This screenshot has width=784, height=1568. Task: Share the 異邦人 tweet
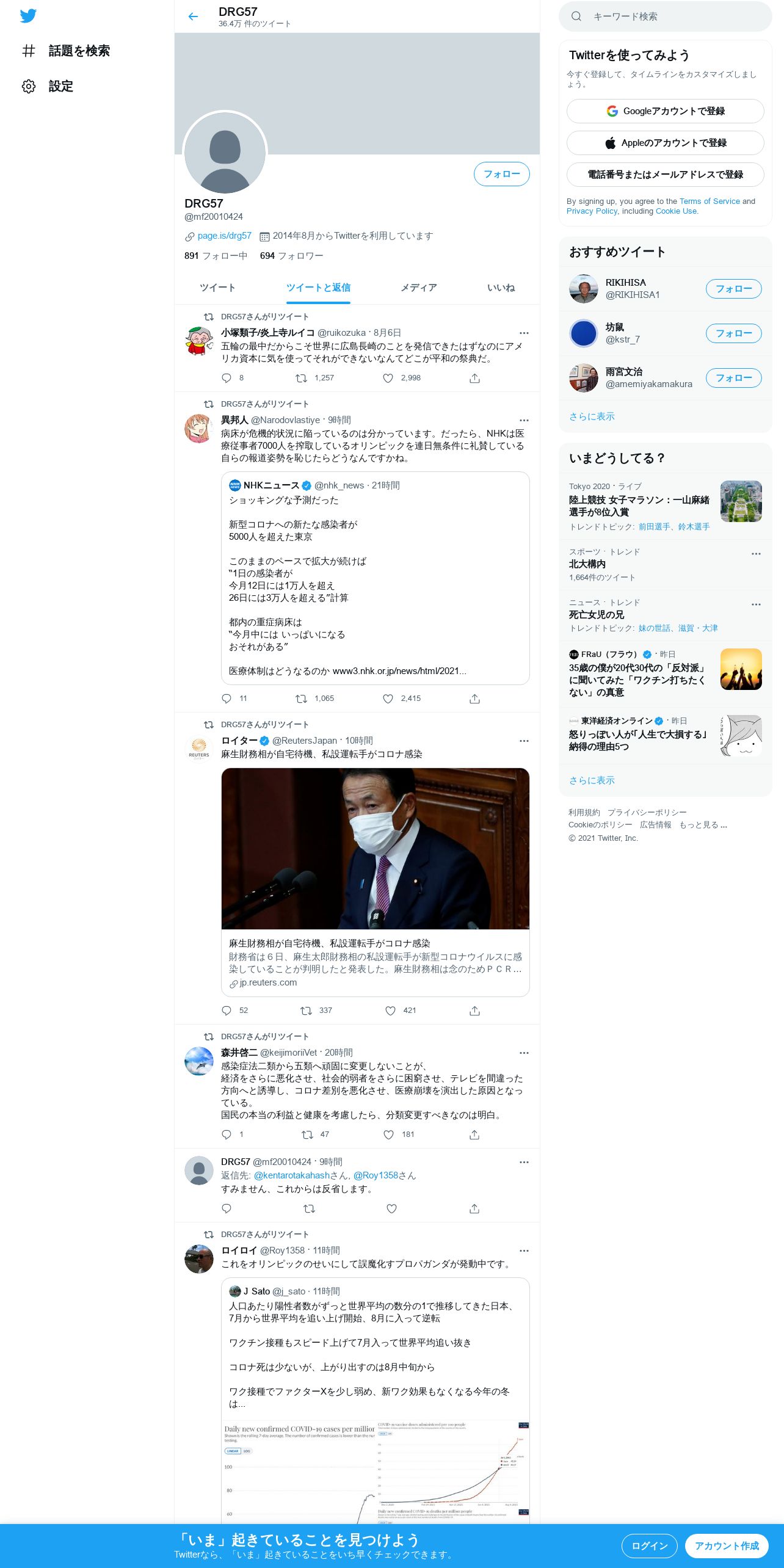coord(474,699)
